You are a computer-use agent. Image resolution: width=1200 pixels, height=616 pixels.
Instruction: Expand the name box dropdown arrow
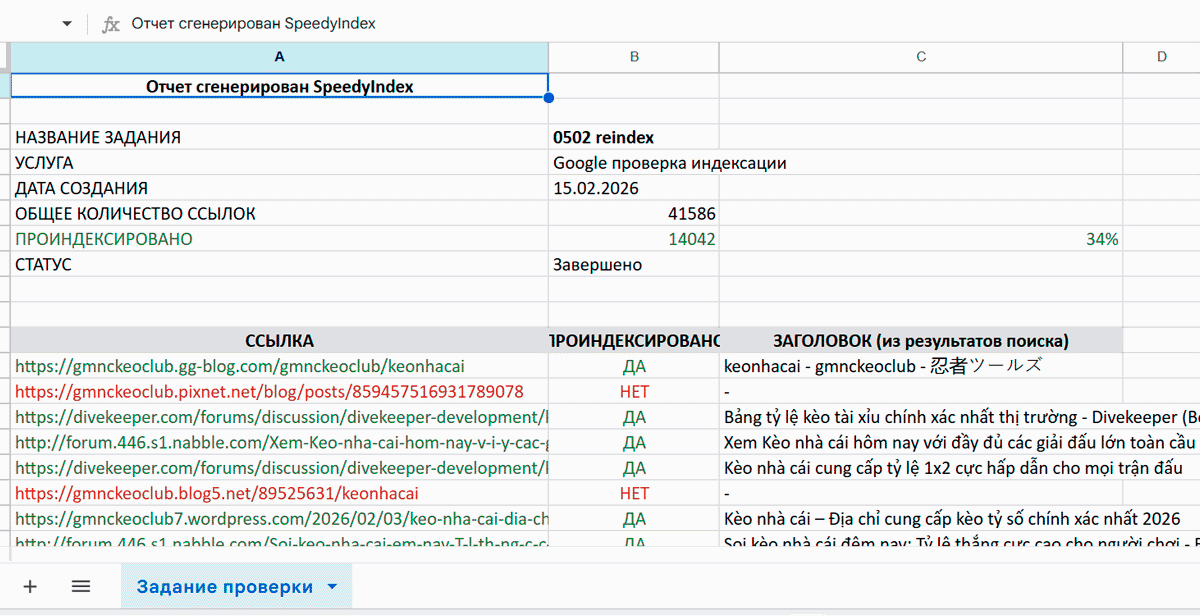67,23
